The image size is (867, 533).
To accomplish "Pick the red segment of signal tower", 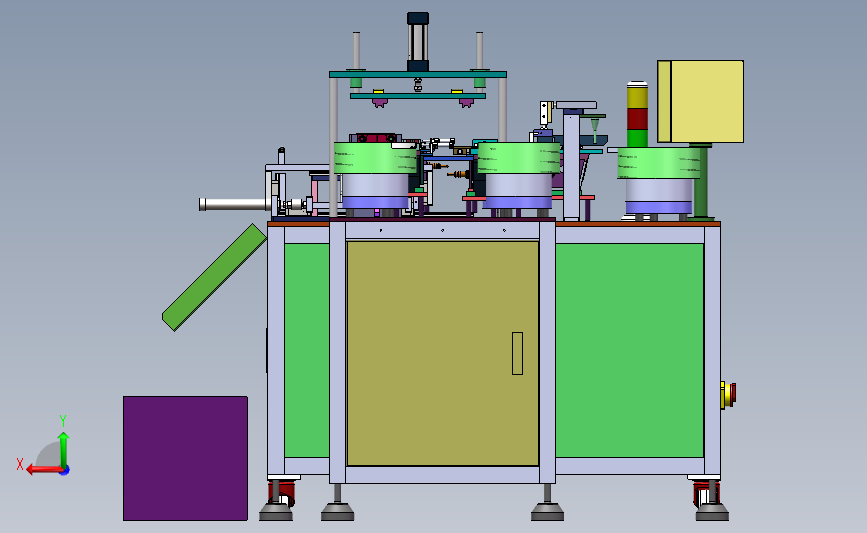I will (637, 119).
